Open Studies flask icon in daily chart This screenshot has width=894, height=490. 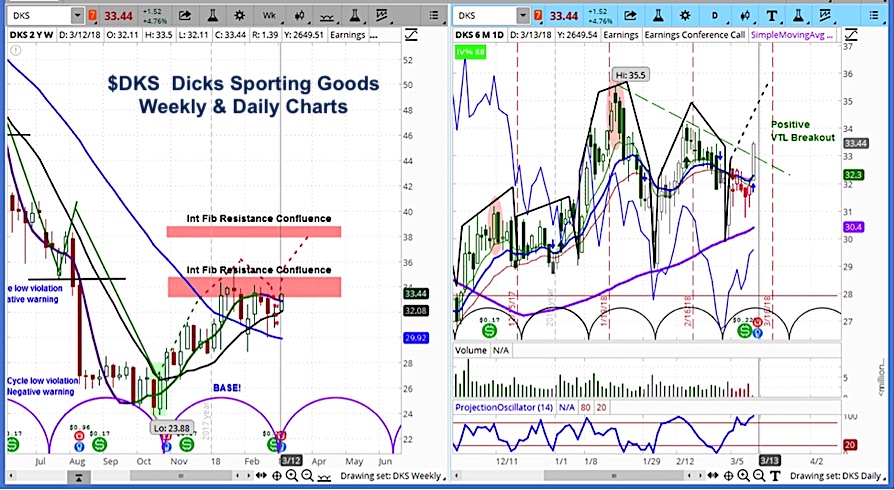pos(657,15)
